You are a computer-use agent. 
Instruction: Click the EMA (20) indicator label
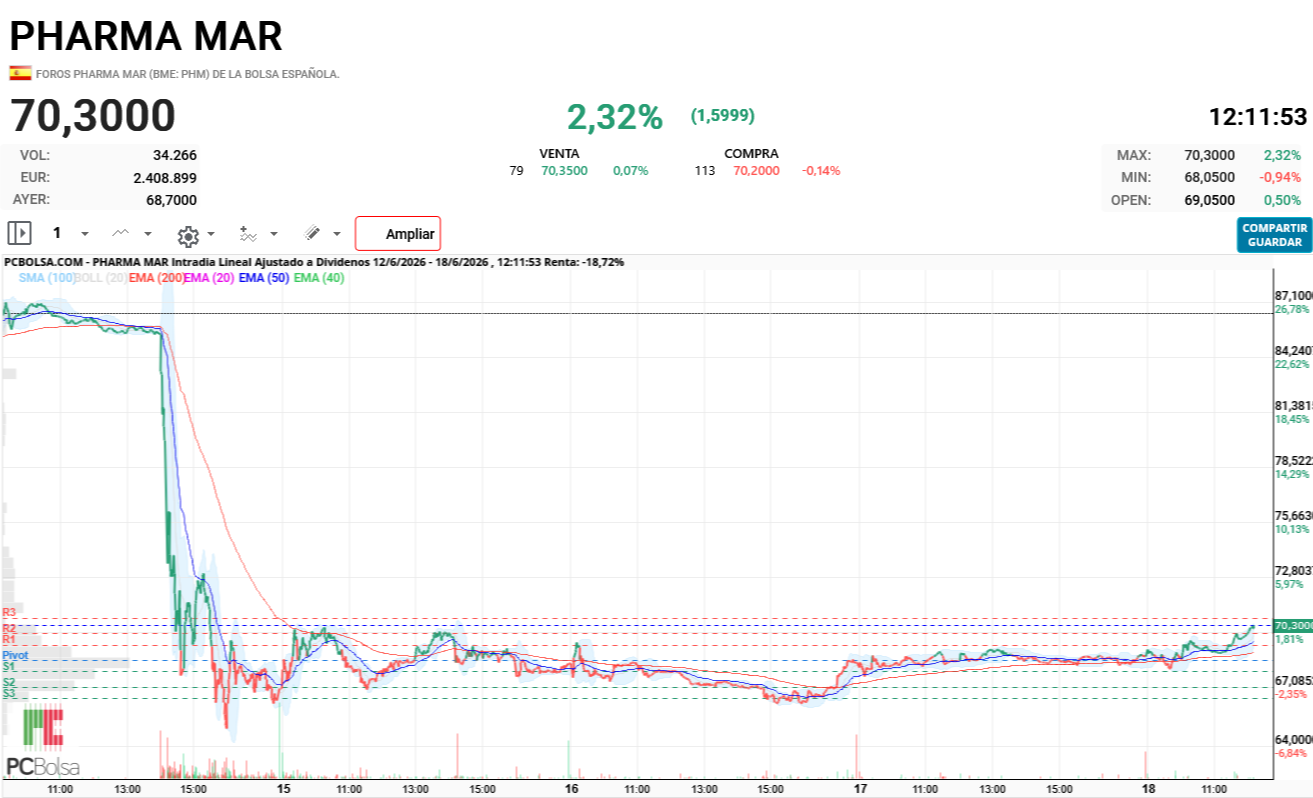point(209,278)
